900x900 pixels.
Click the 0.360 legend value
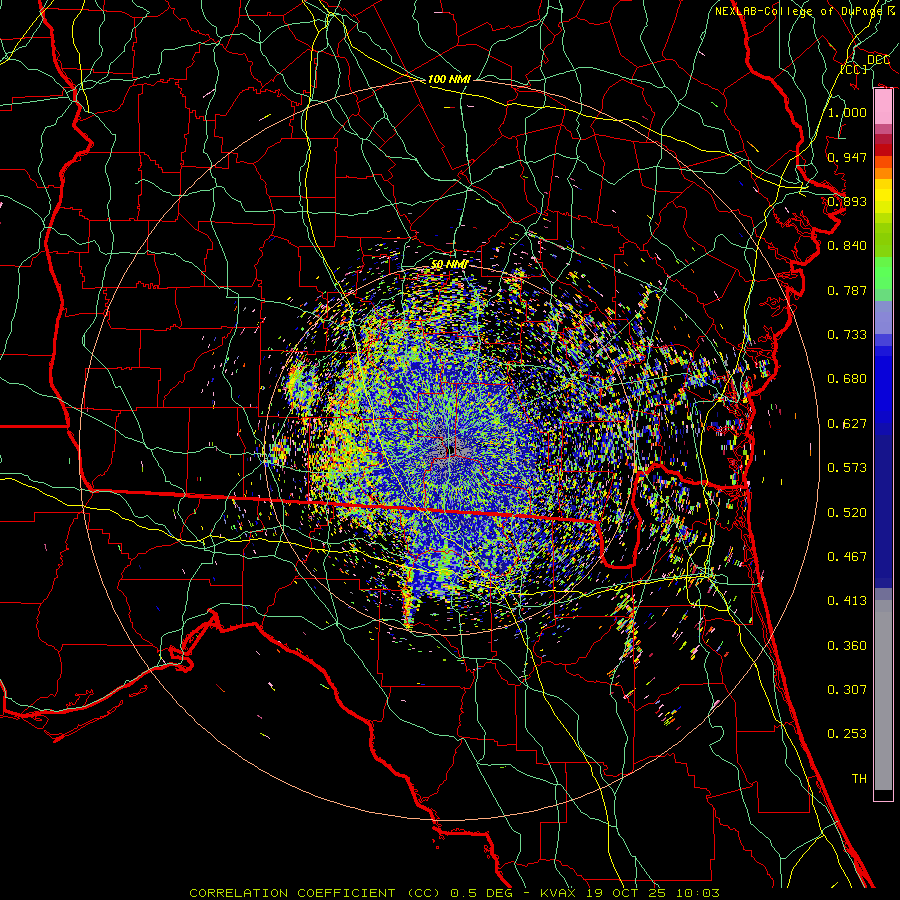coord(847,646)
